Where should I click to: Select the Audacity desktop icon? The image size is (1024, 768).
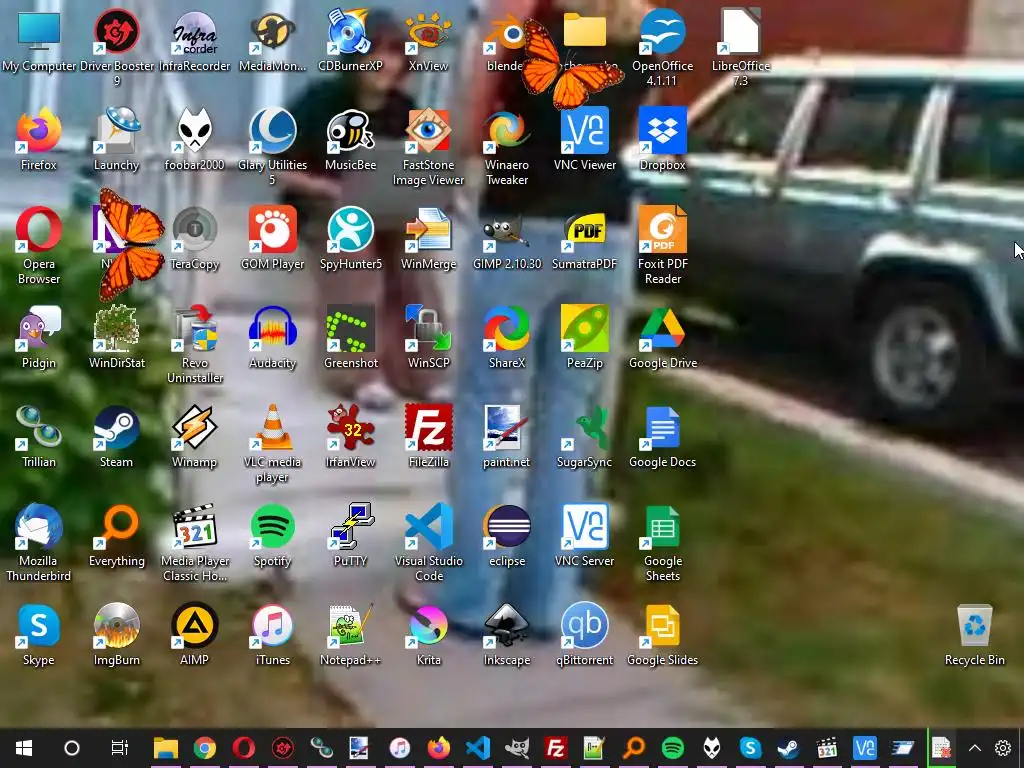pos(272,338)
